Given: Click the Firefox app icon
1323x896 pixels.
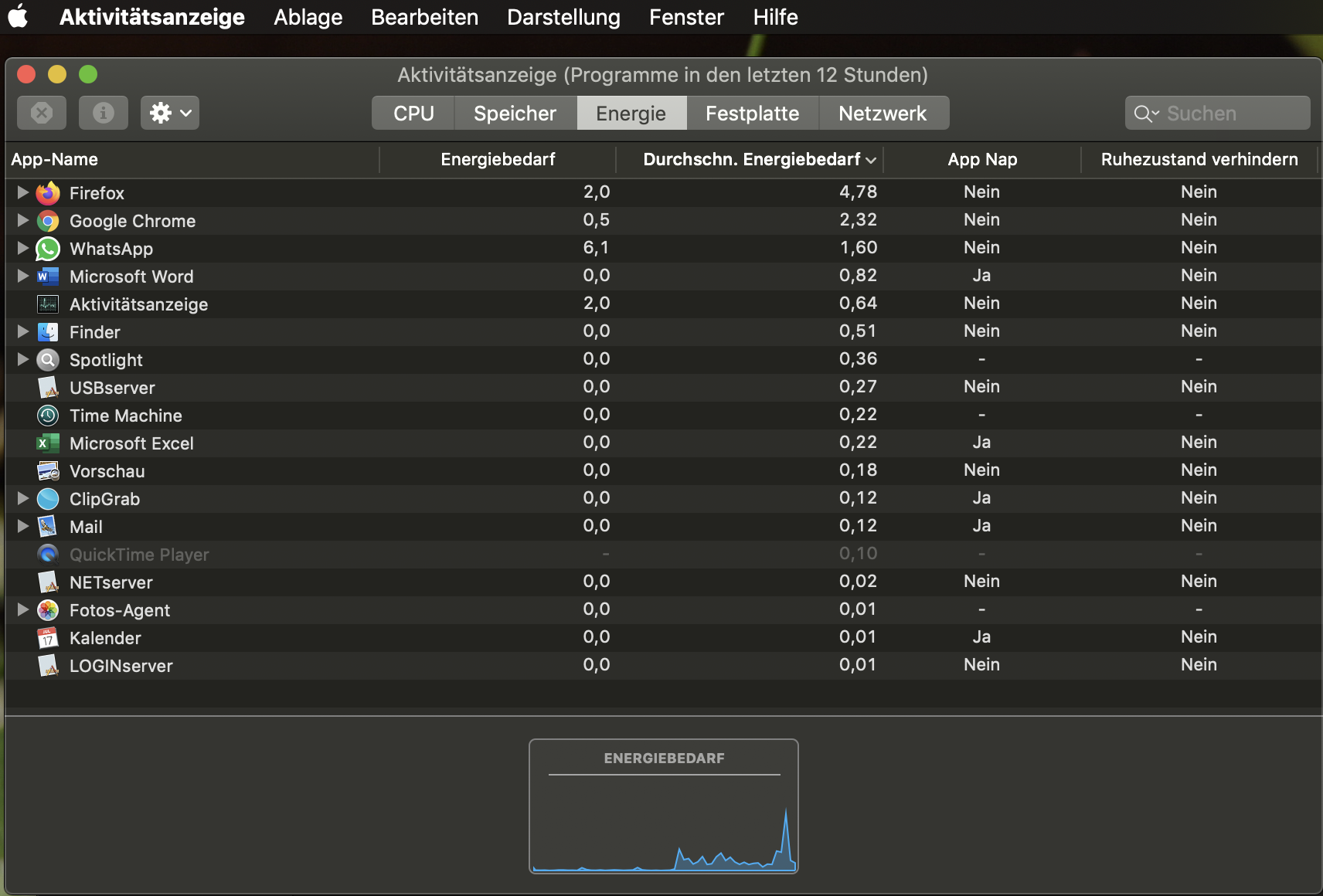Looking at the screenshot, I should click(x=48, y=193).
